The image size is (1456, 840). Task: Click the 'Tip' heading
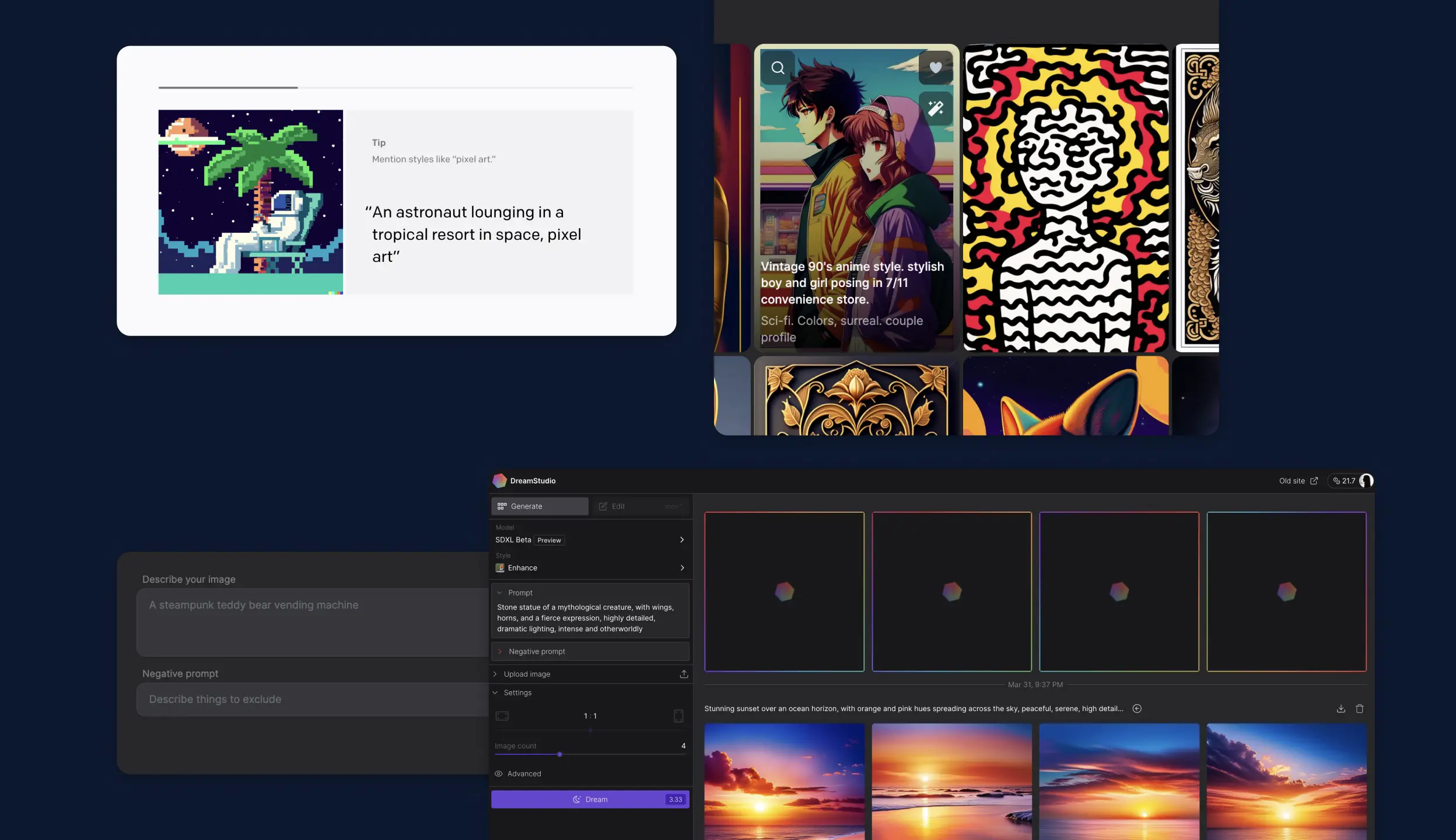pyautogui.click(x=379, y=142)
